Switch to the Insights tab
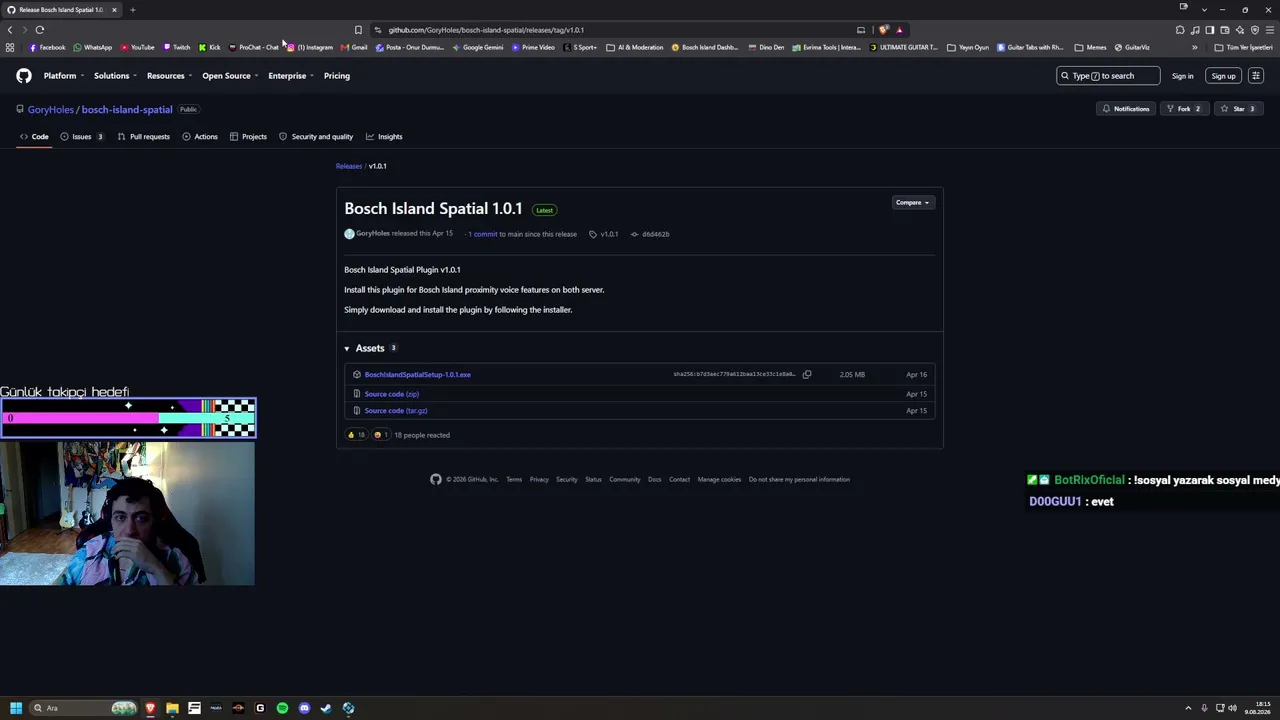The image size is (1280, 720). coord(384,137)
